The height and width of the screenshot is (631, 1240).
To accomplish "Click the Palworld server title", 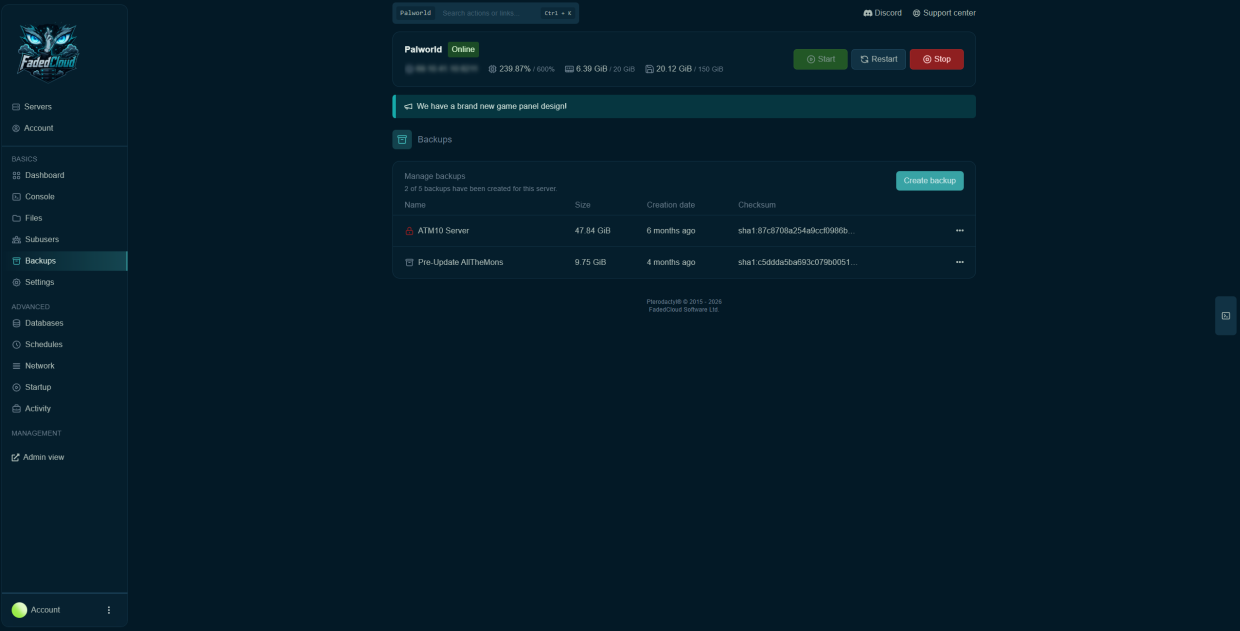I will (x=423, y=49).
